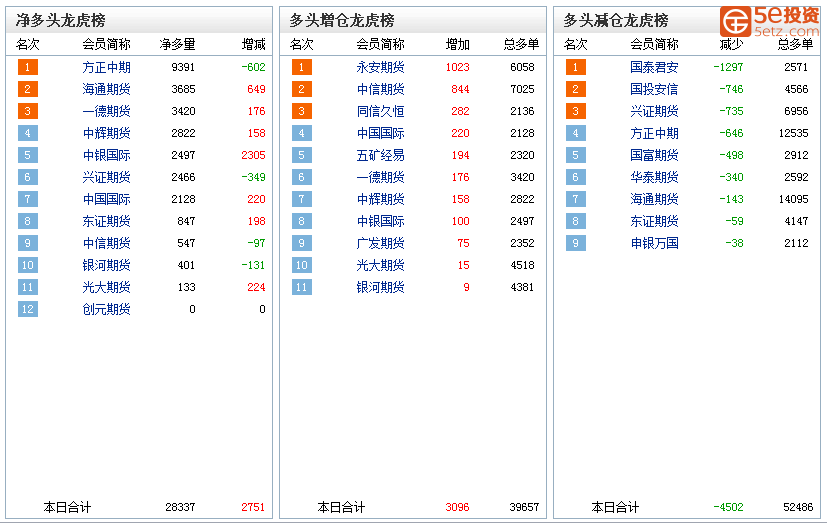Select total long value 14095
This screenshot has height=523, width=827.
793,199
